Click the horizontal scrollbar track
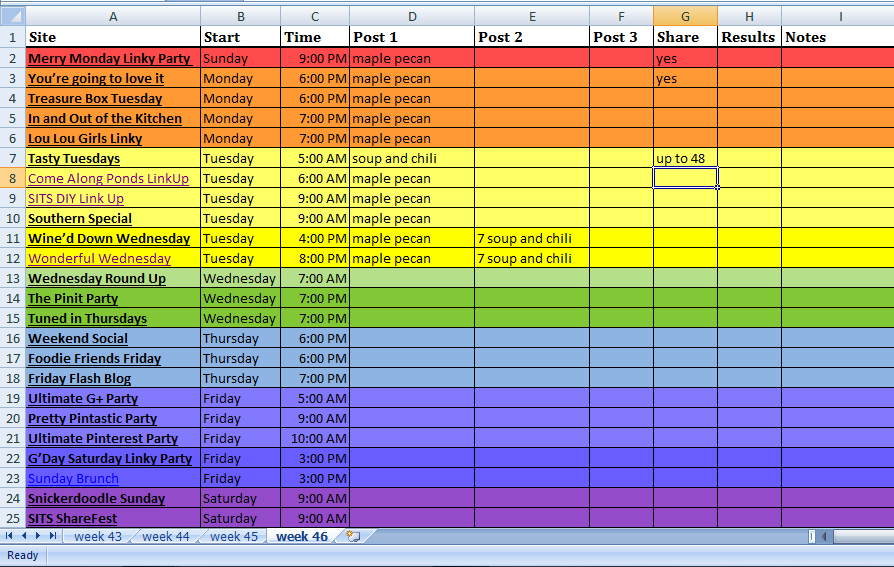The width and height of the screenshot is (894, 567). tap(863, 536)
